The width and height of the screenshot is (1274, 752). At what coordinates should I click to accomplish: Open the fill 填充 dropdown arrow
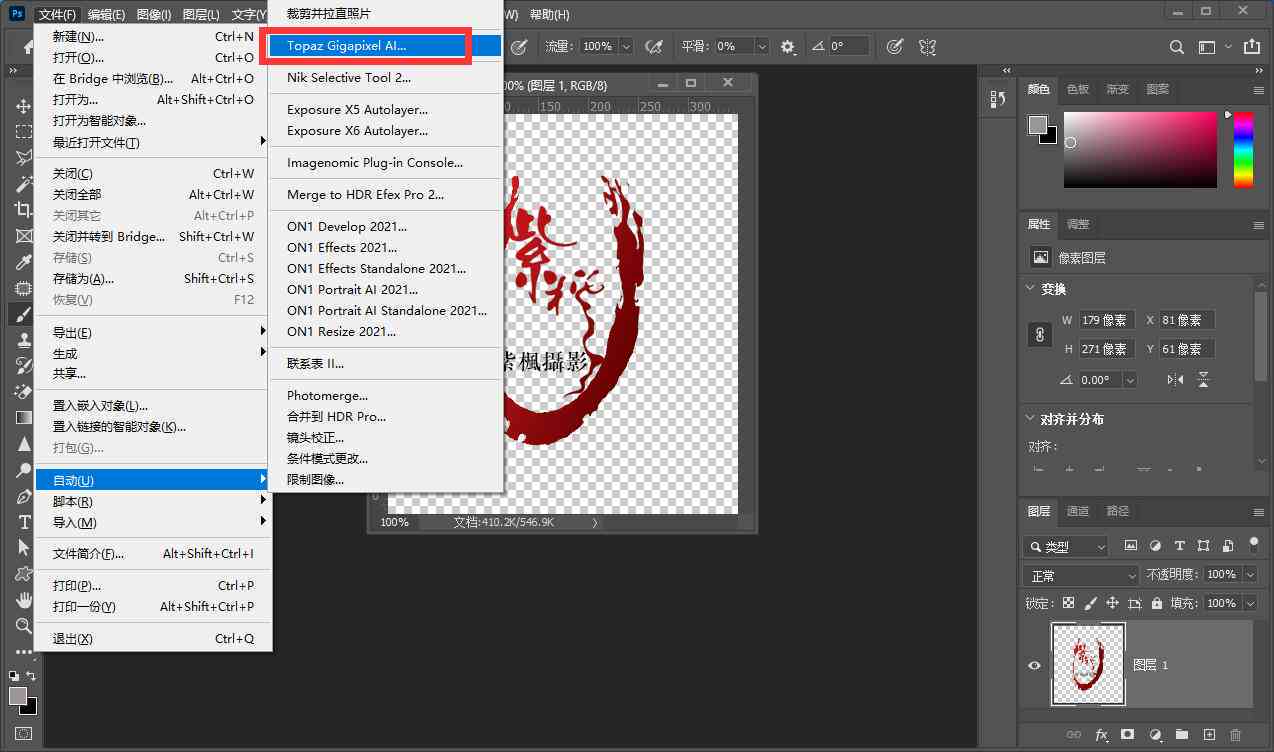1250,603
